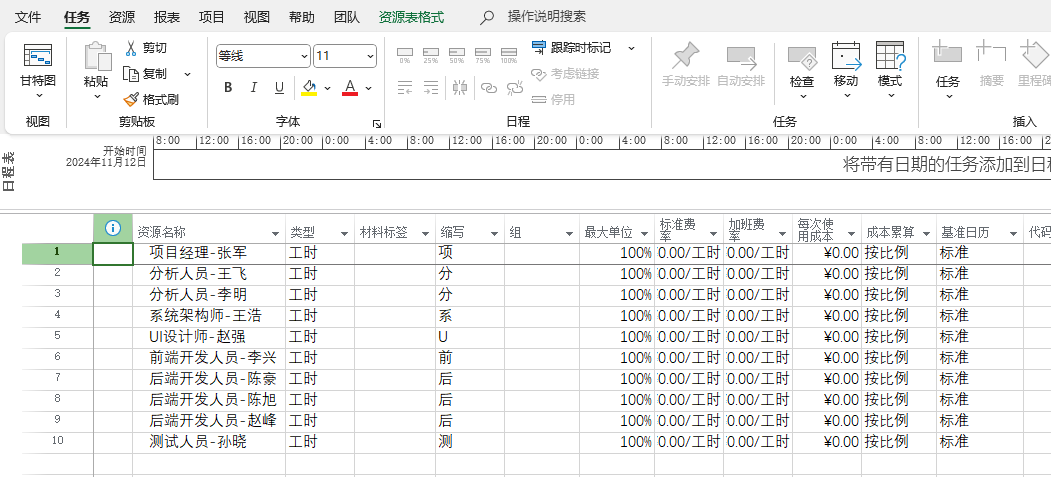1051x477 pixels.
Task: Open font color dropdown arrow
Action: (369, 88)
